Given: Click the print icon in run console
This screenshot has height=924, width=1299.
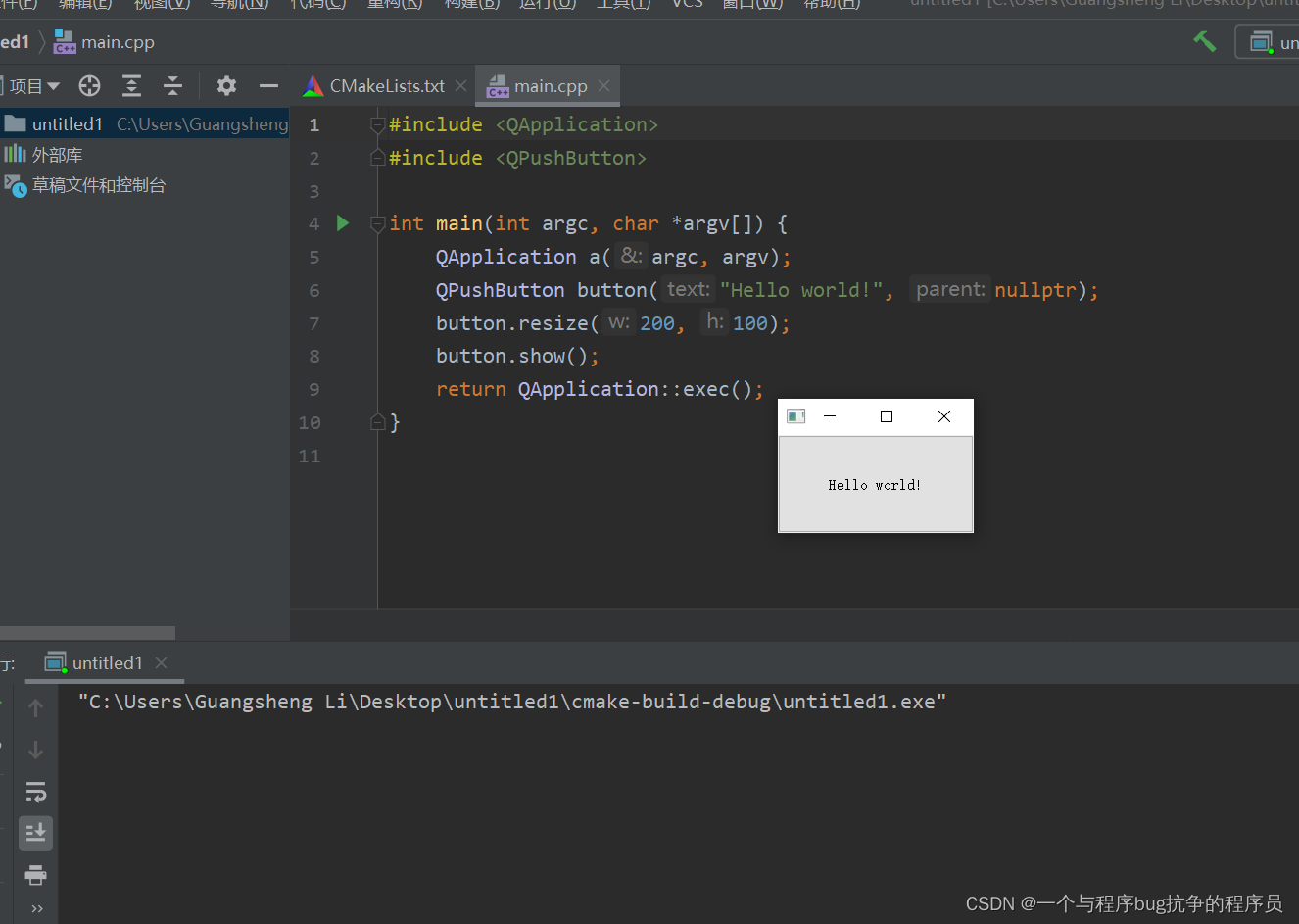Looking at the screenshot, I should pyautogui.click(x=36, y=875).
